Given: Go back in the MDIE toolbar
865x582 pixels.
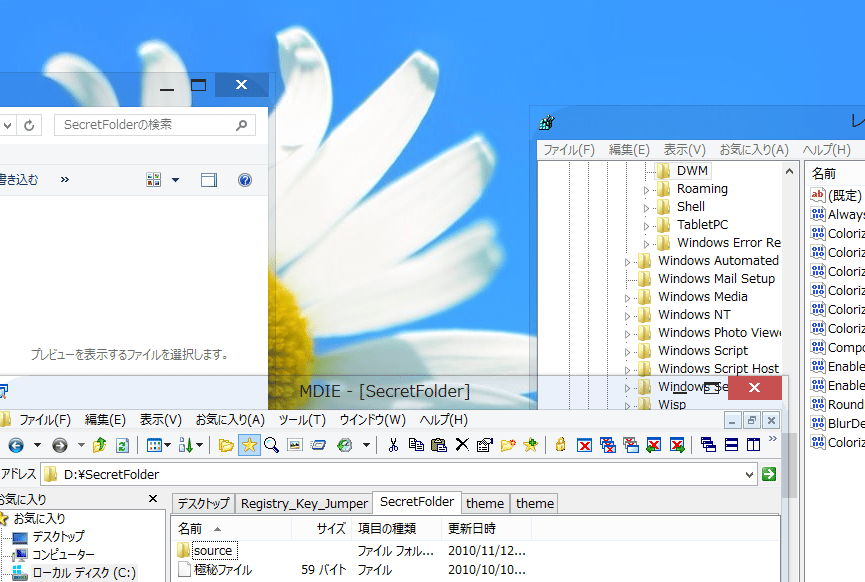Looking at the screenshot, I should pyautogui.click(x=15, y=445).
